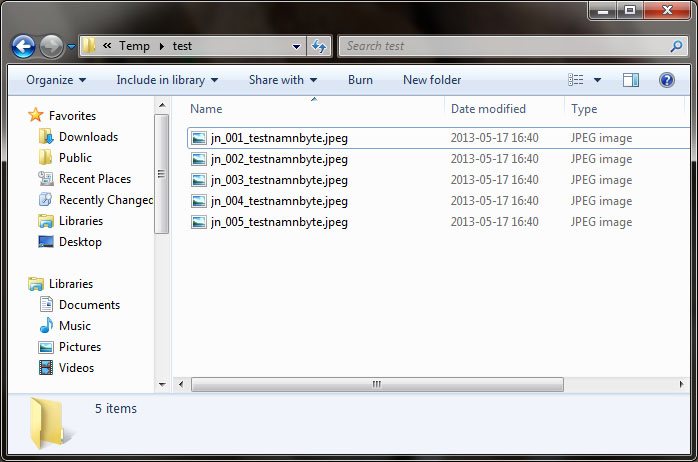The width and height of the screenshot is (698, 462).
Task: Change view with the view icon
Action: point(576,80)
